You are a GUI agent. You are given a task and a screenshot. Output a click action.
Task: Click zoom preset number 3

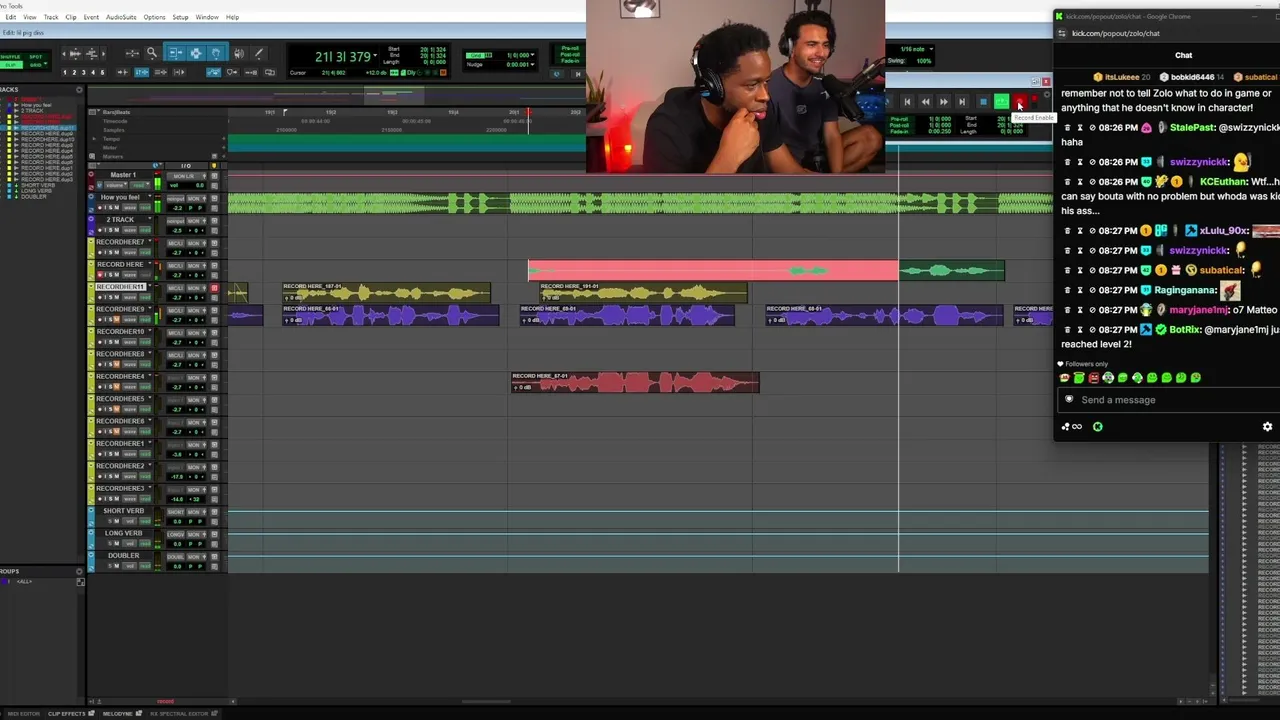click(84, 72)
